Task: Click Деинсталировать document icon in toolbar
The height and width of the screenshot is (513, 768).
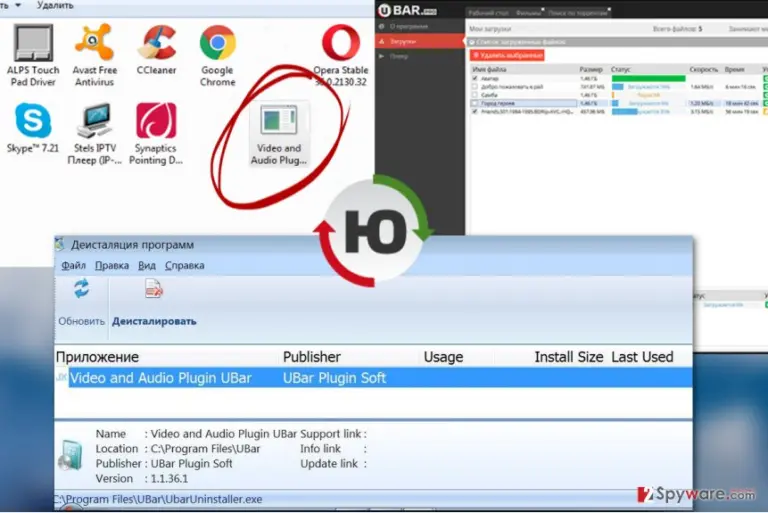Action: click(x=154, y=289)
